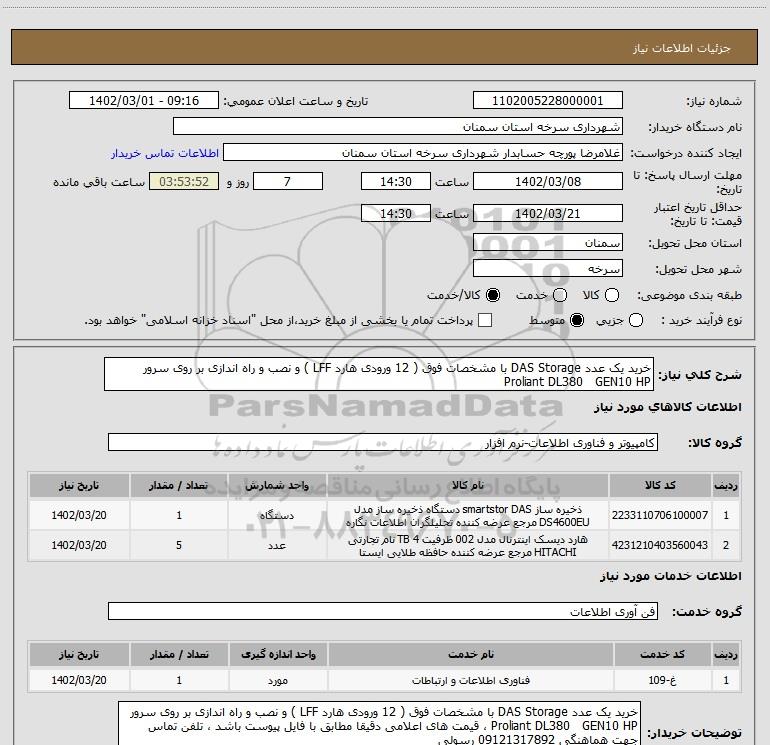
Task: Click delivery province field سمنان
Action: click(548, 243)
